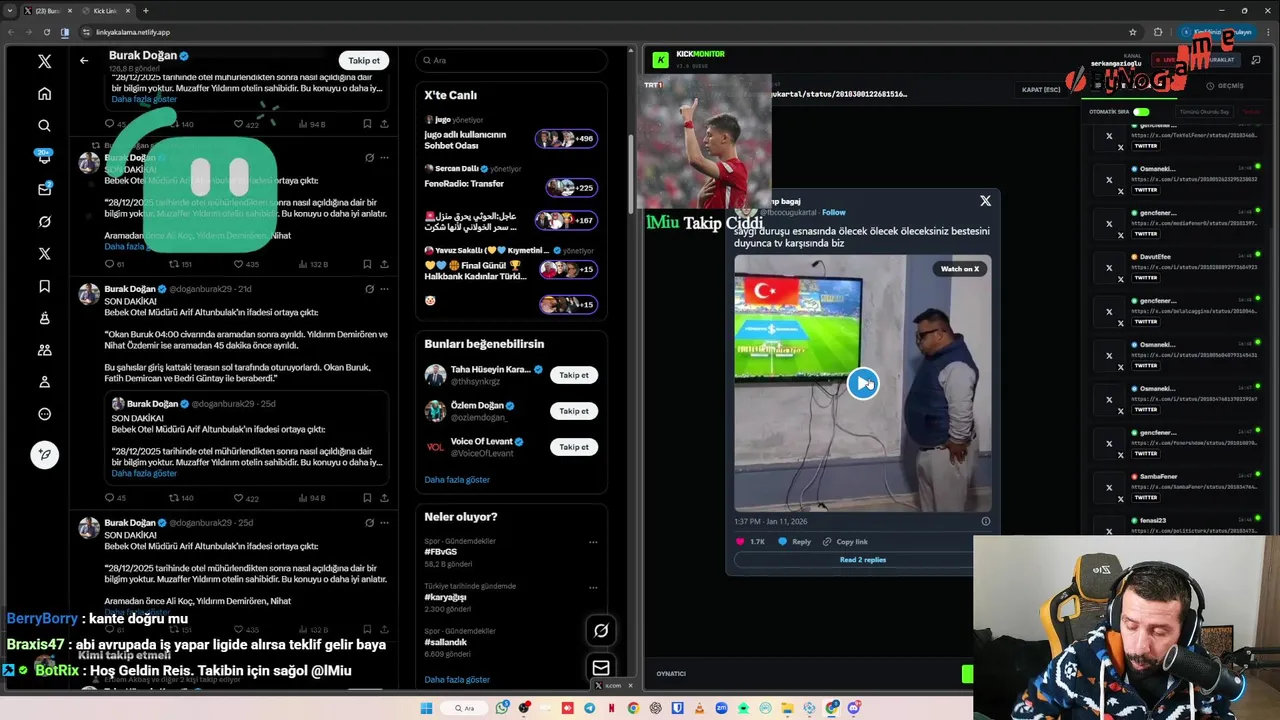Open X notifications bell icon
This screenshot has width=1280, height=720.
click(44, 157)
